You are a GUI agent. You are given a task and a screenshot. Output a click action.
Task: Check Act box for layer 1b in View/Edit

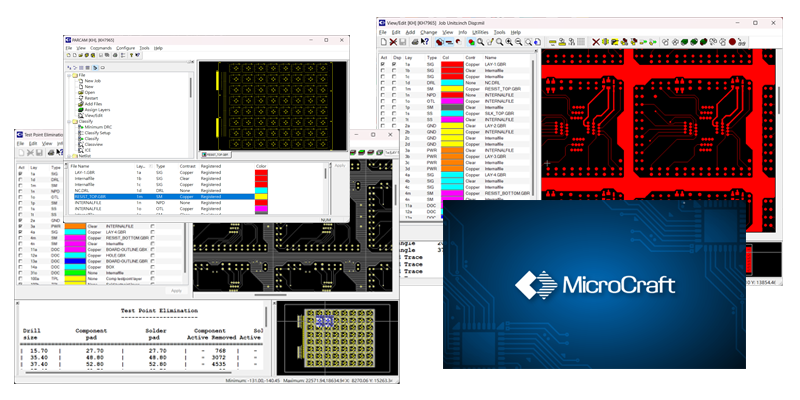pyautogui.click(x=383, y=71)
